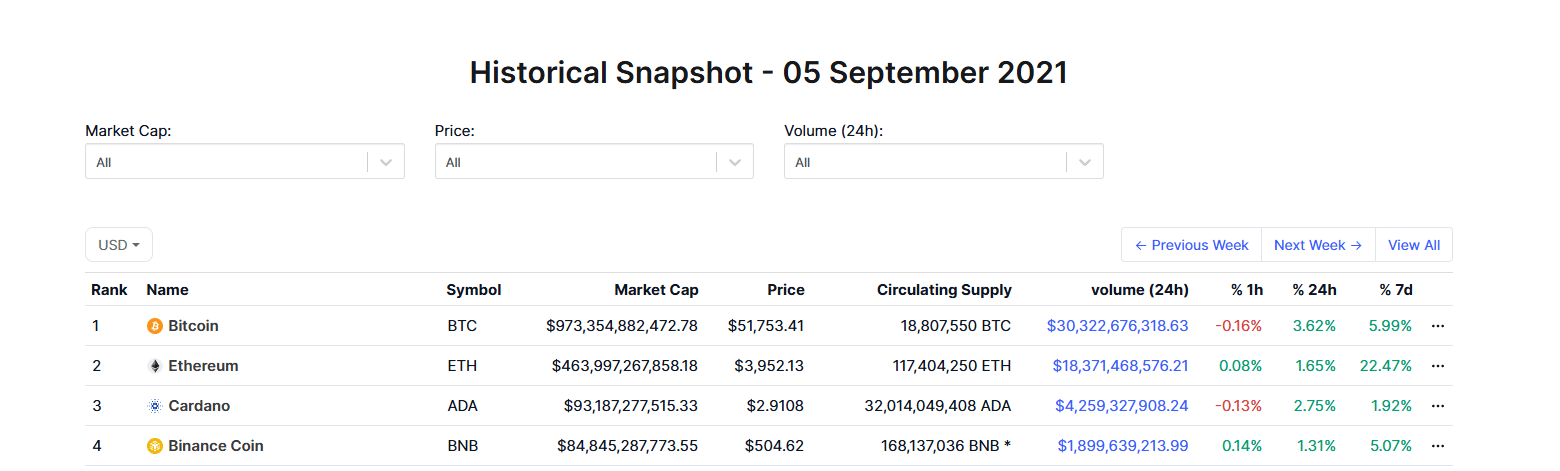Open the USD currency selector
Viewport: 1560px width, 471px height.
click(119, 245)
